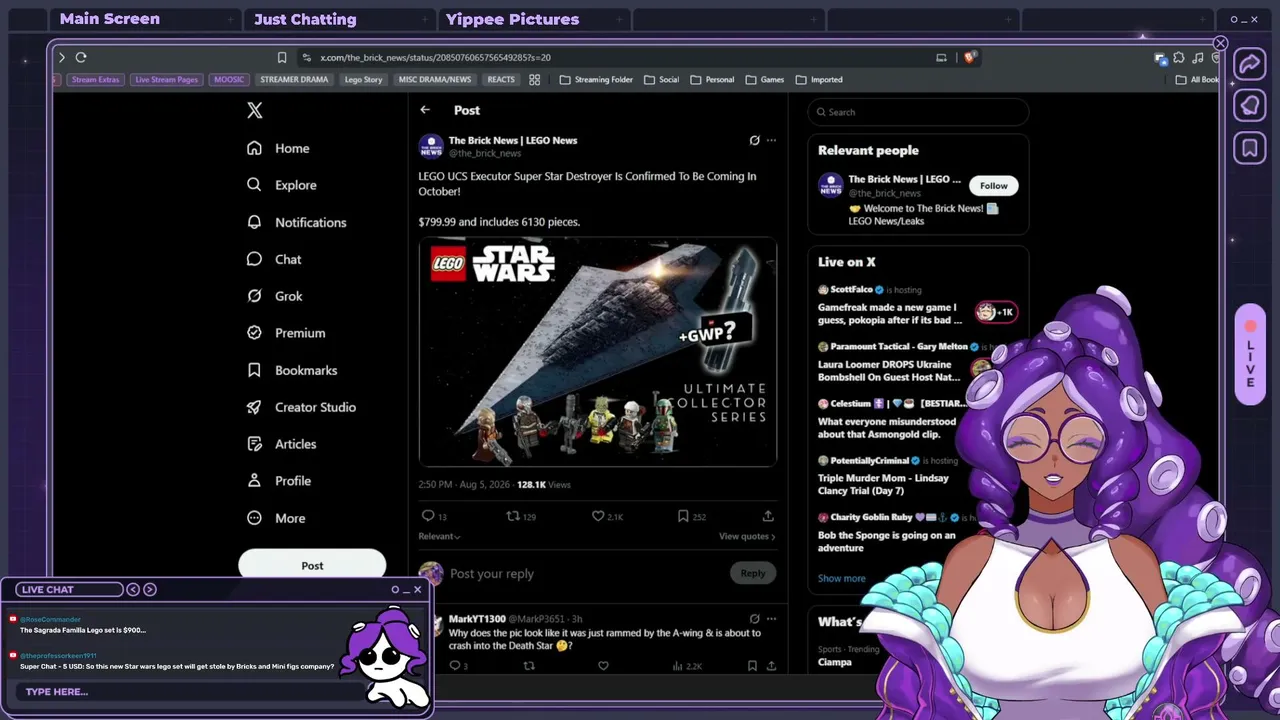
Task: Click the LIVE CHAT next arrow
Action: (150, 589)
